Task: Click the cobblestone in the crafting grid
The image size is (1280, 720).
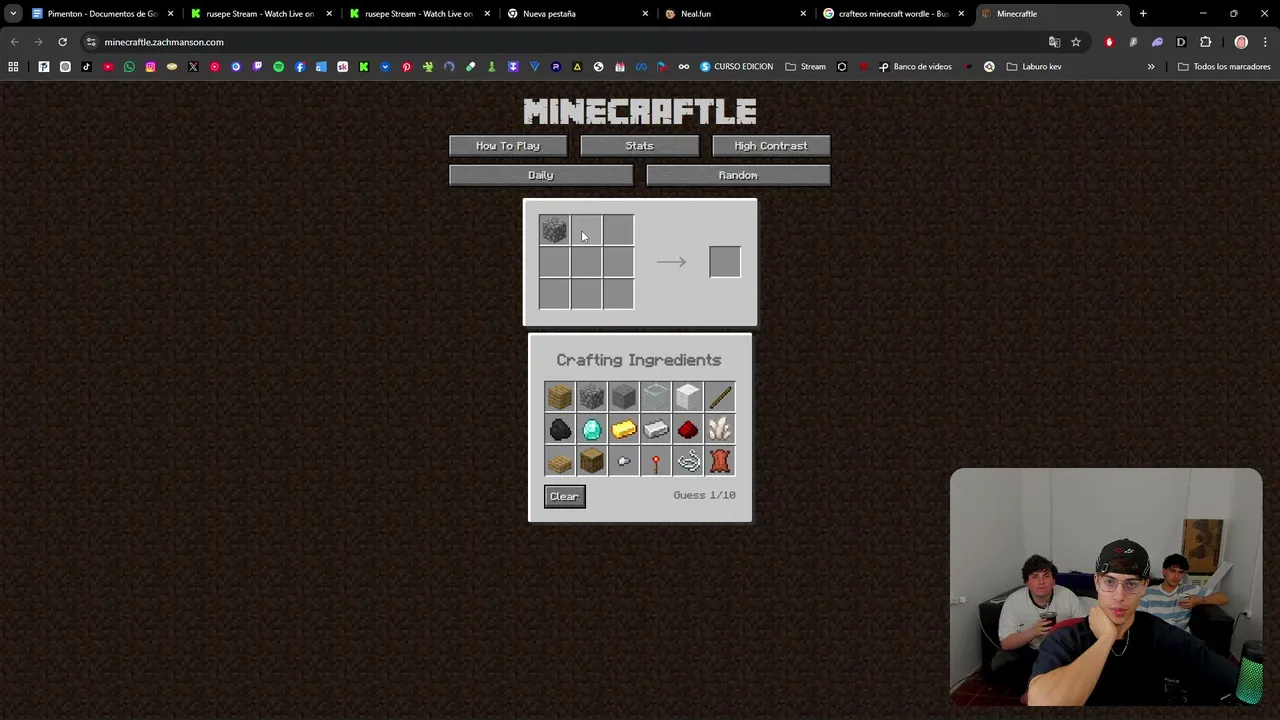Action: tap(554, 230)
